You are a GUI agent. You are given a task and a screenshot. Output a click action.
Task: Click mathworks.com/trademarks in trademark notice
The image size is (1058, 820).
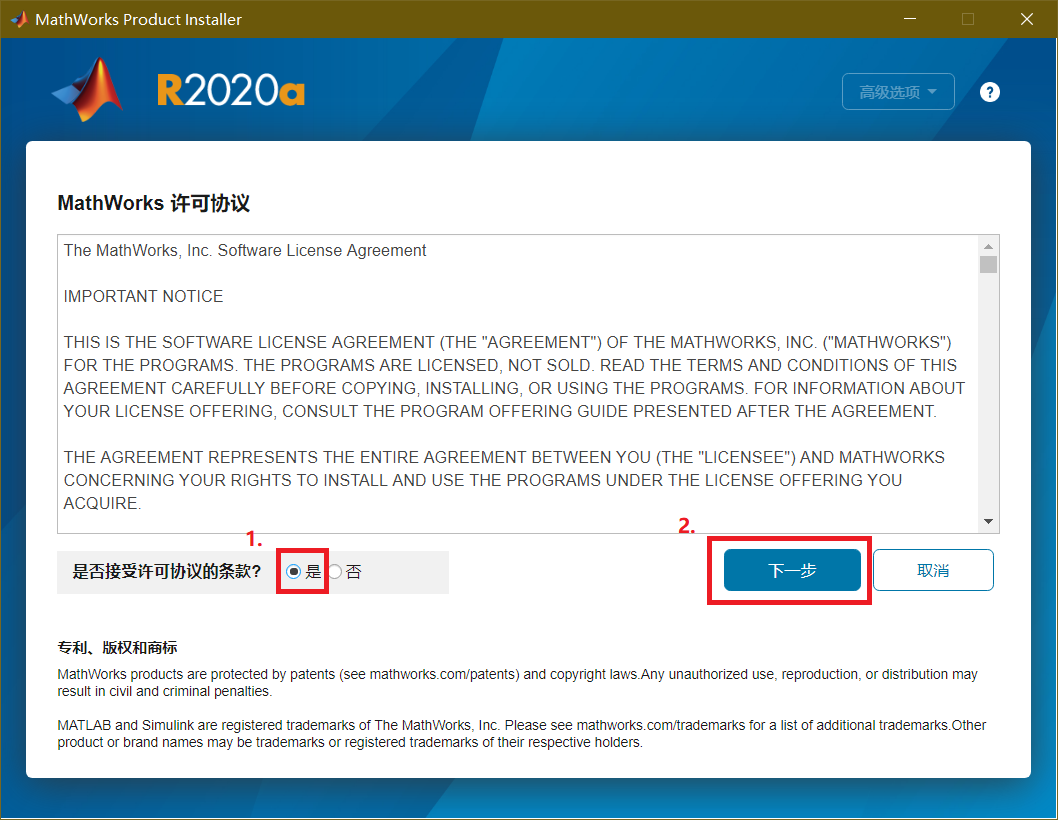[x=656, y=725]
